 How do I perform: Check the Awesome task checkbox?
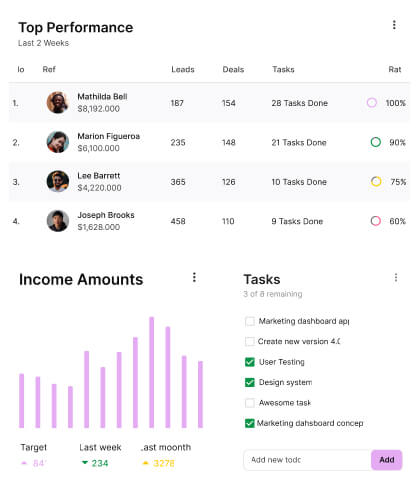(x=250, y=403)
